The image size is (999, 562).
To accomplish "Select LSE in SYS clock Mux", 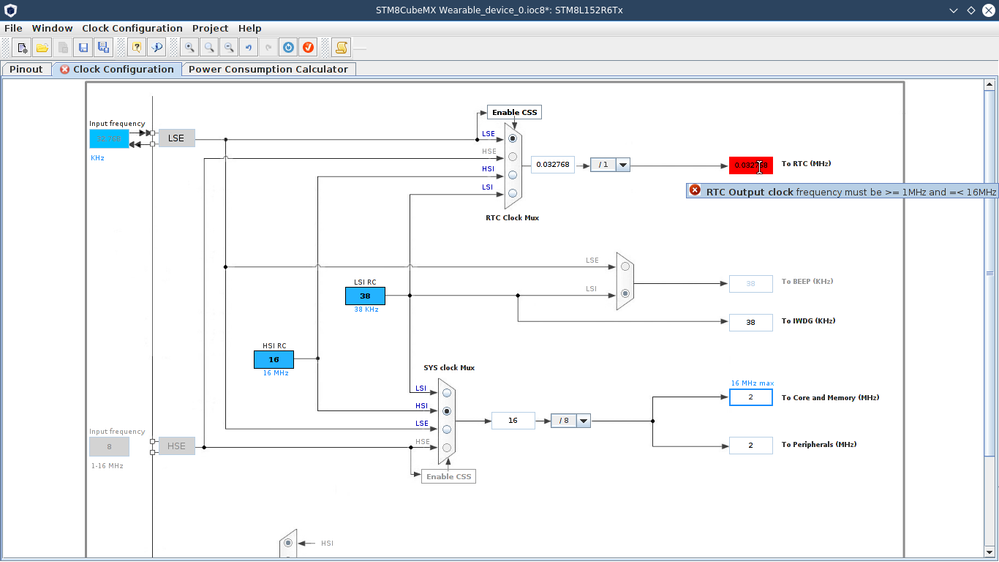I will (447, 429).
